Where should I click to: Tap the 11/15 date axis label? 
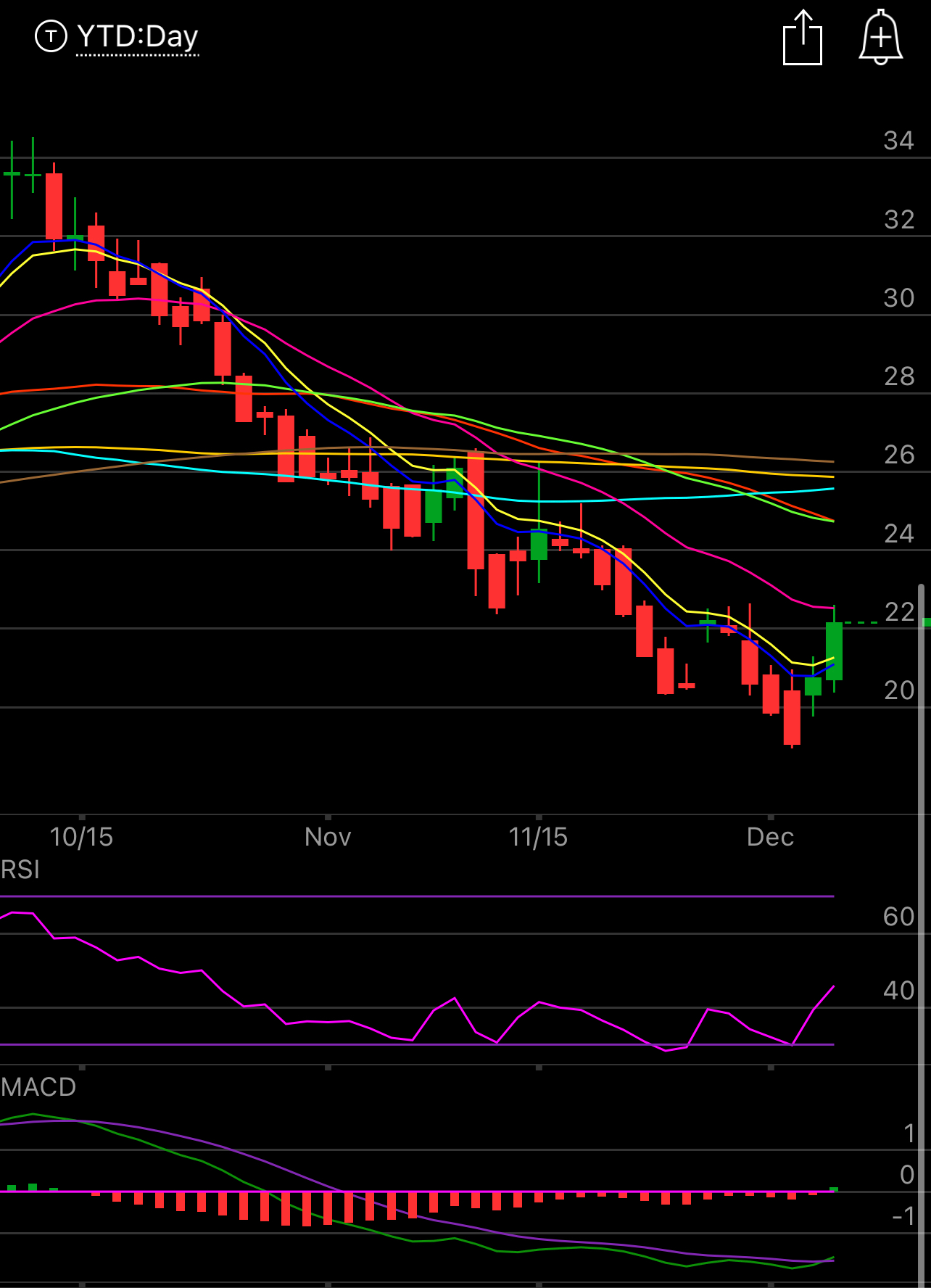[x=538, y=837]
